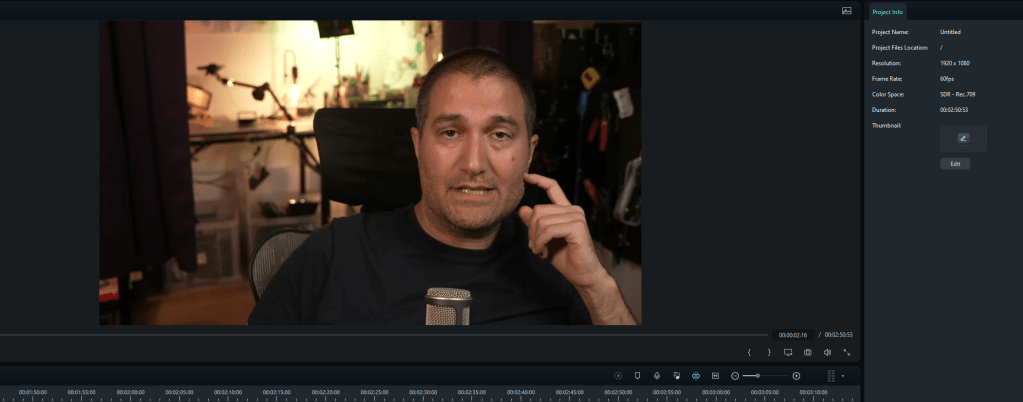
Task: Click the 00:02:50:00 mark on timeline ruler
Action: 618,392
